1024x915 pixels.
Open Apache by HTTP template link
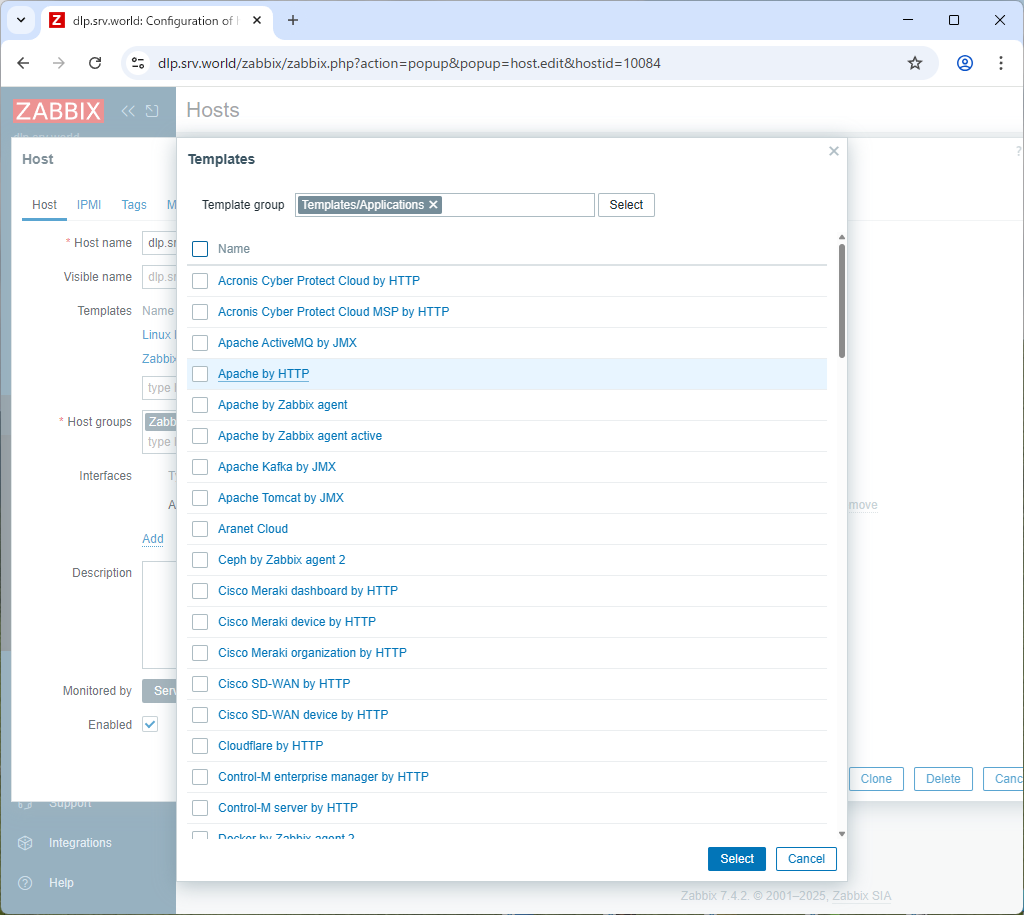[264, 374]
